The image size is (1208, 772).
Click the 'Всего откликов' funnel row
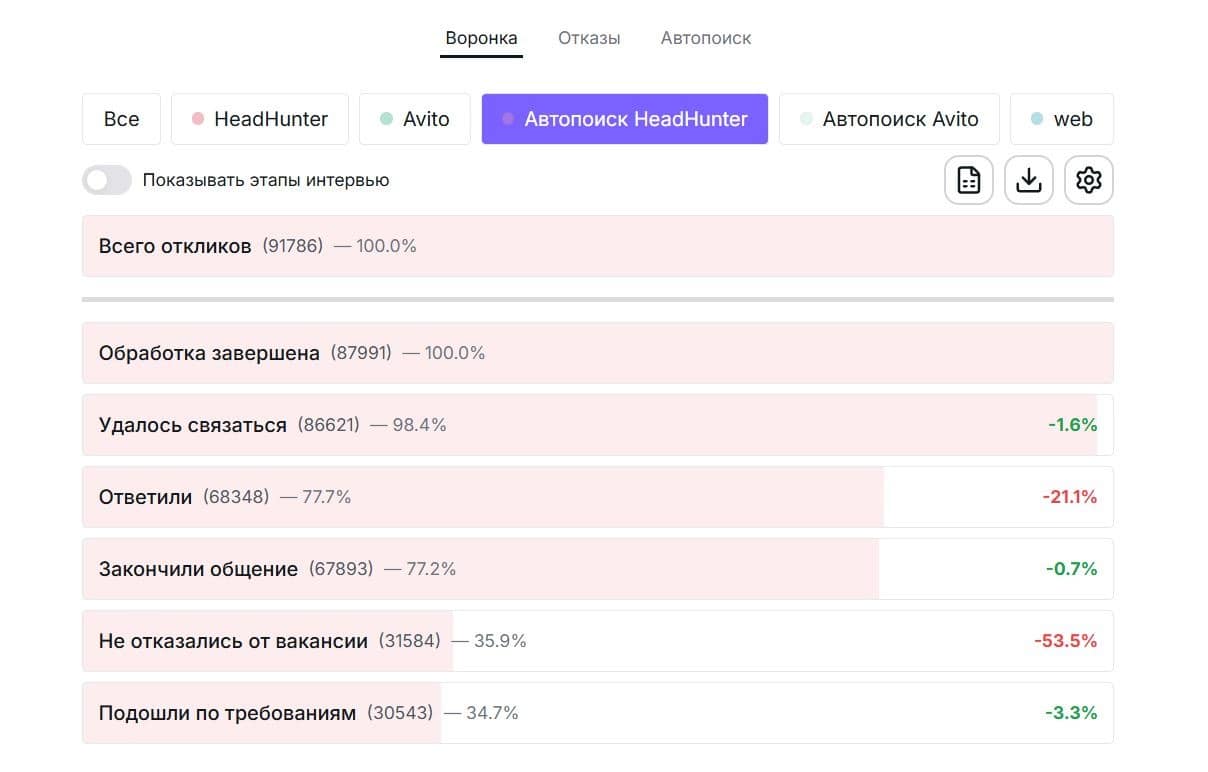pyautogui.click(x=598, y=246)
